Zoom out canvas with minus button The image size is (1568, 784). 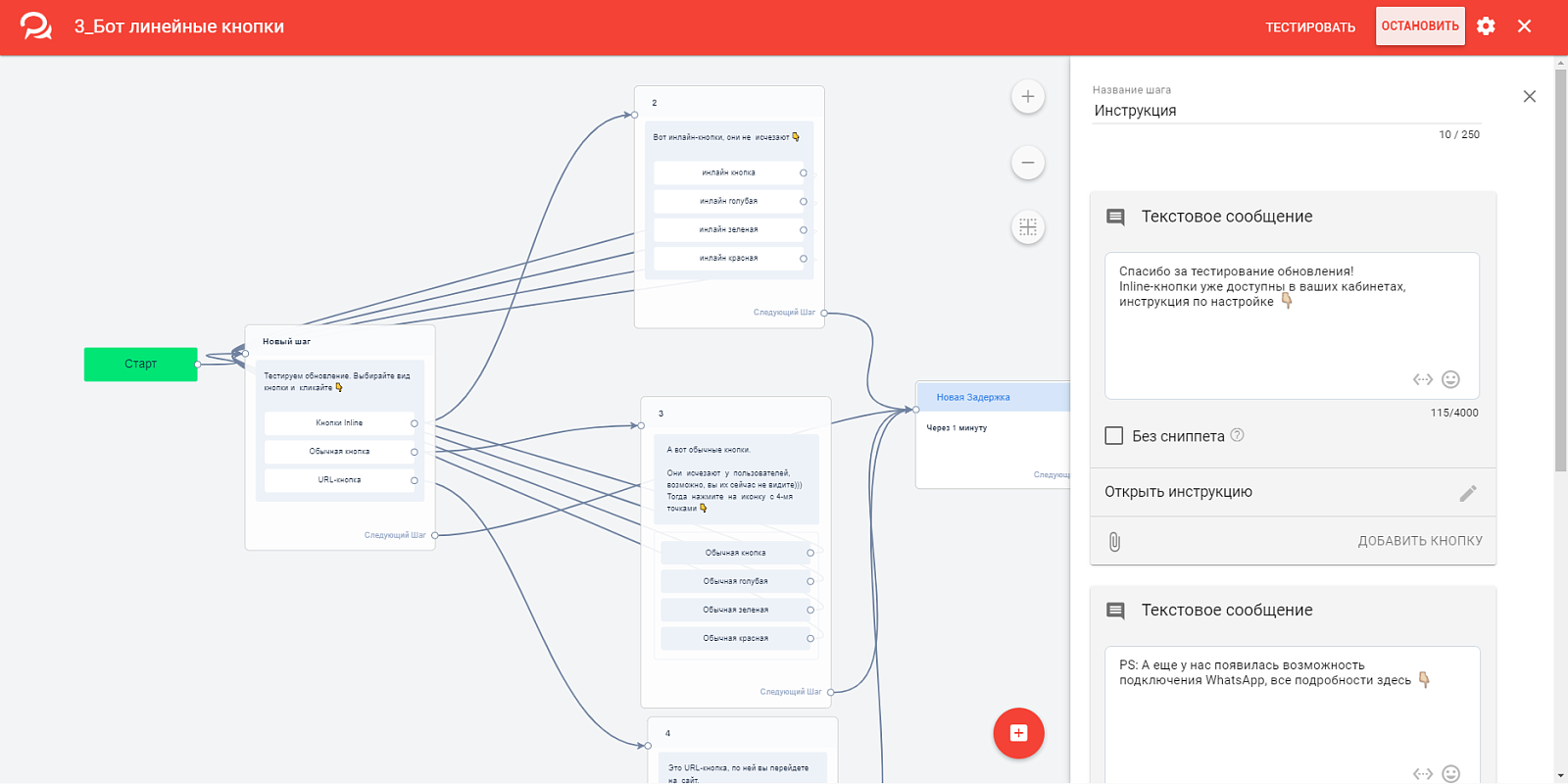(x=1028, y=163)
